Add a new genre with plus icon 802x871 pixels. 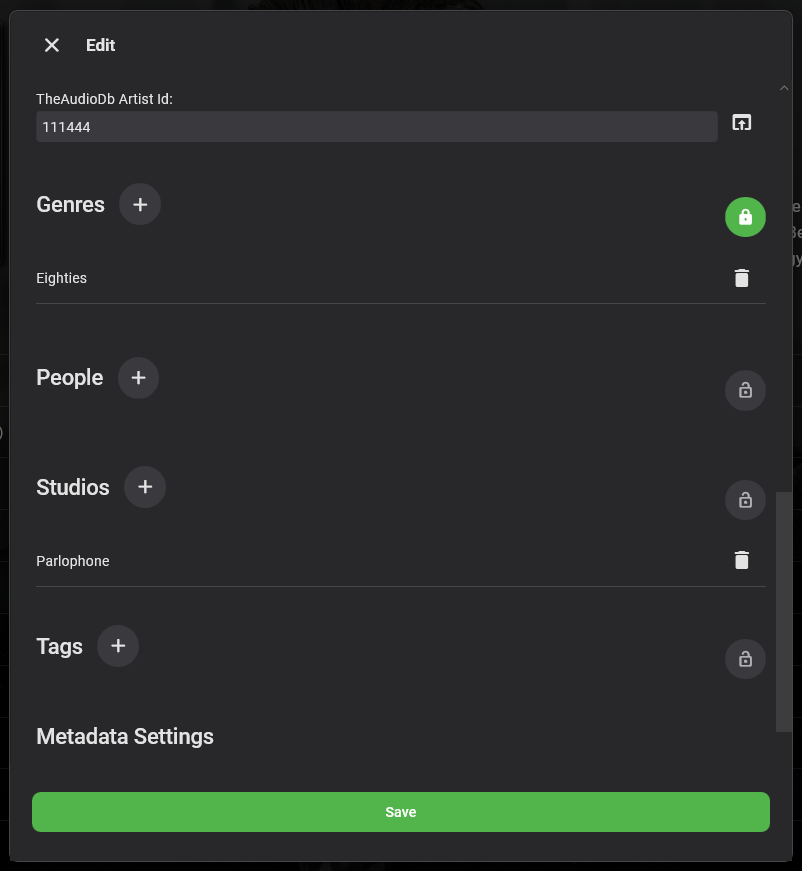coord(140,204)
